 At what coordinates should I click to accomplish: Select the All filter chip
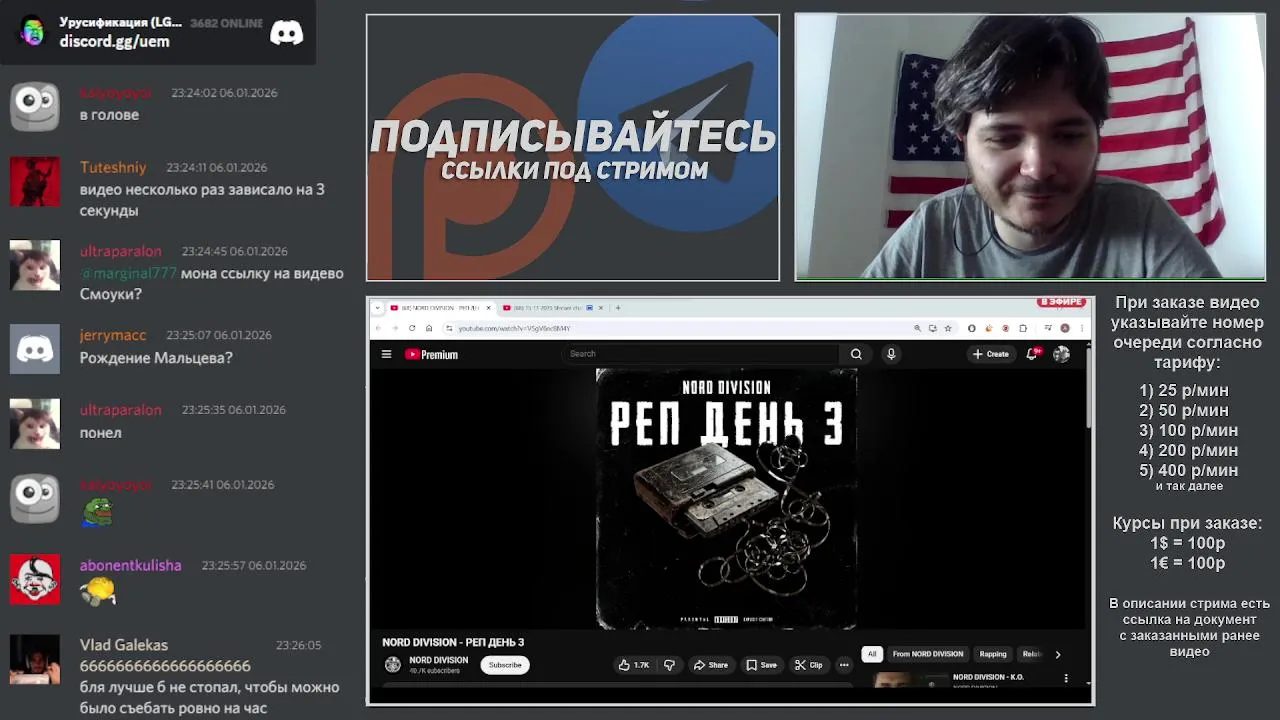tap(872, 654)
